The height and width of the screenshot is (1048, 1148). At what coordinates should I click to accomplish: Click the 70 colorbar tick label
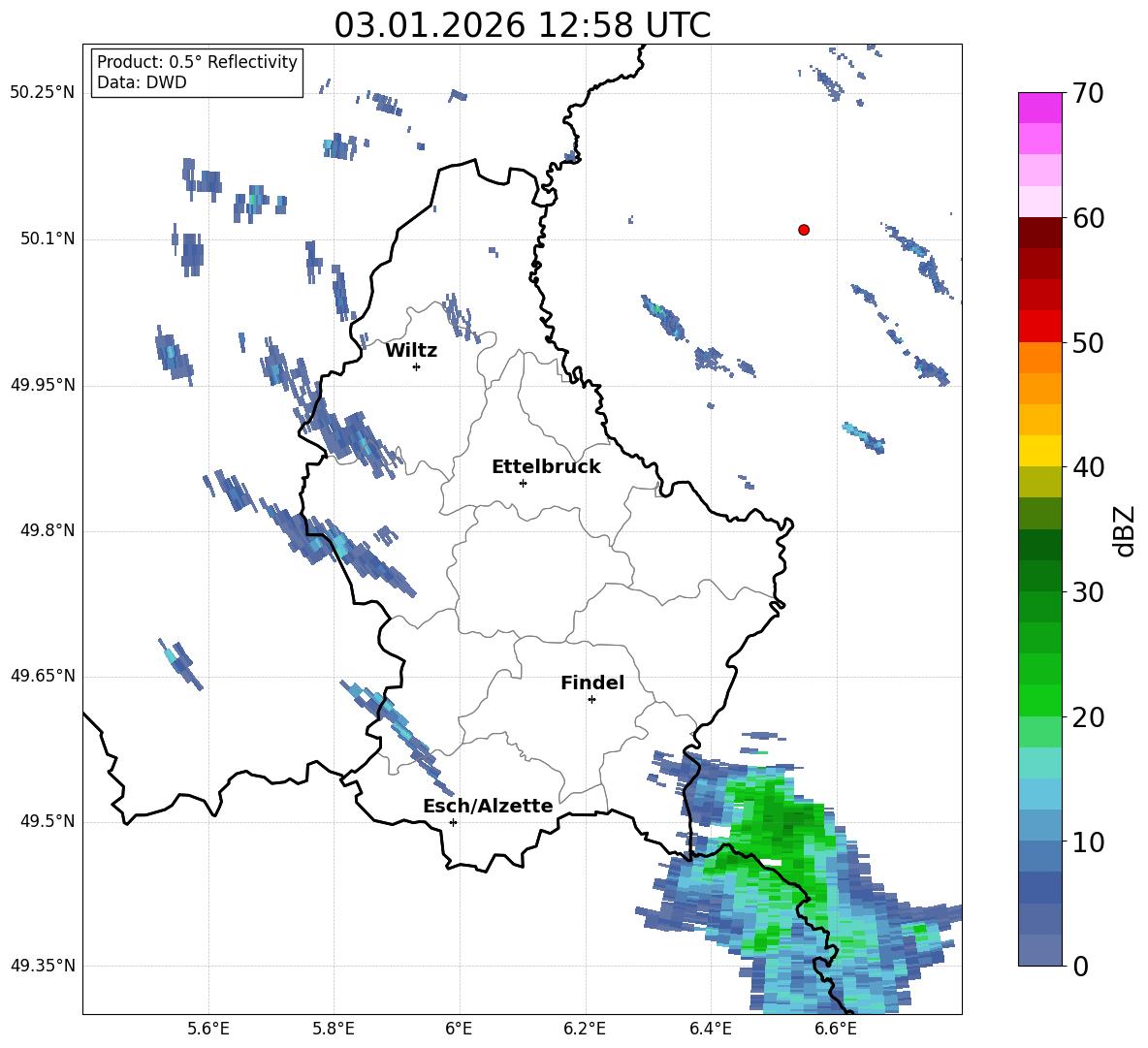tap(1088, 93)
